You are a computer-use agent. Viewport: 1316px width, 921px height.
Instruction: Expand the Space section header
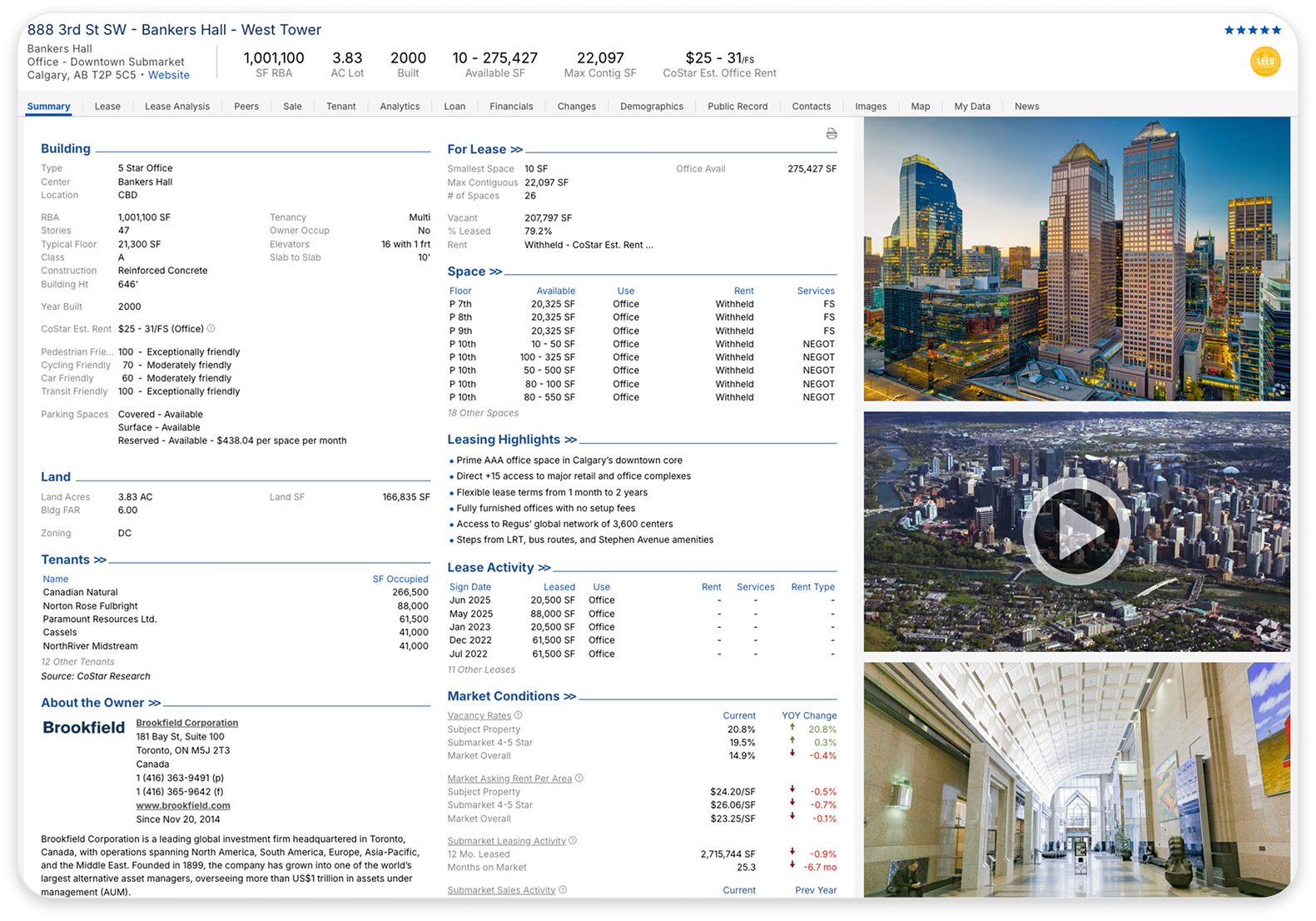(474, 271)
